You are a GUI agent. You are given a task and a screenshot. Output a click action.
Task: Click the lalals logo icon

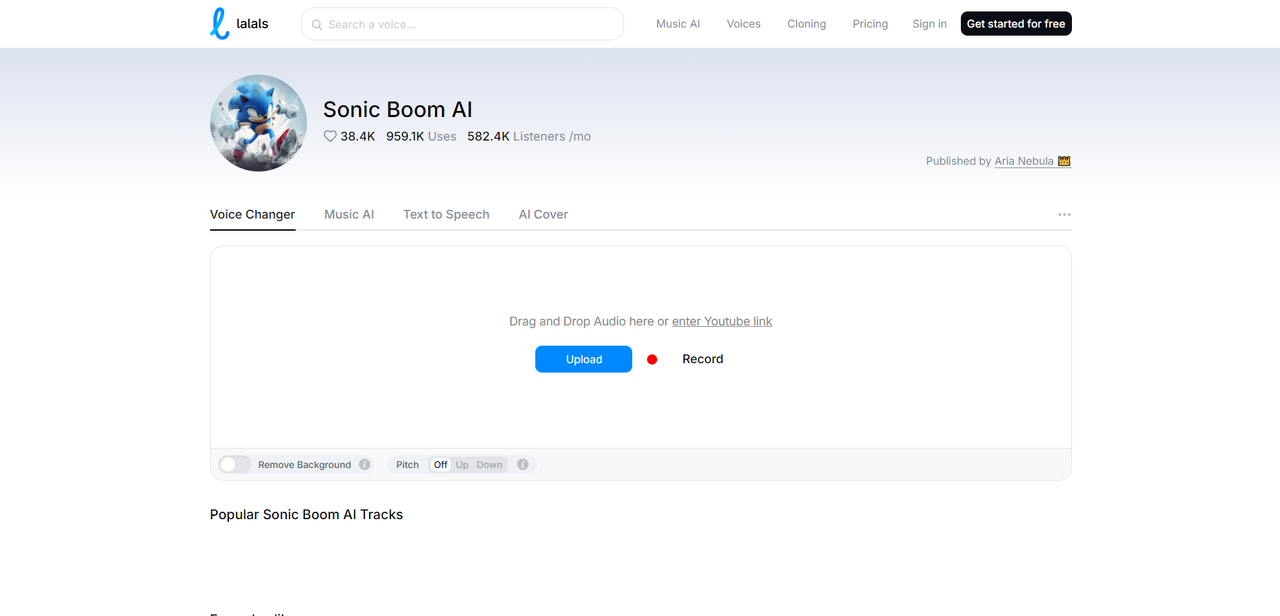pos(220,24)
